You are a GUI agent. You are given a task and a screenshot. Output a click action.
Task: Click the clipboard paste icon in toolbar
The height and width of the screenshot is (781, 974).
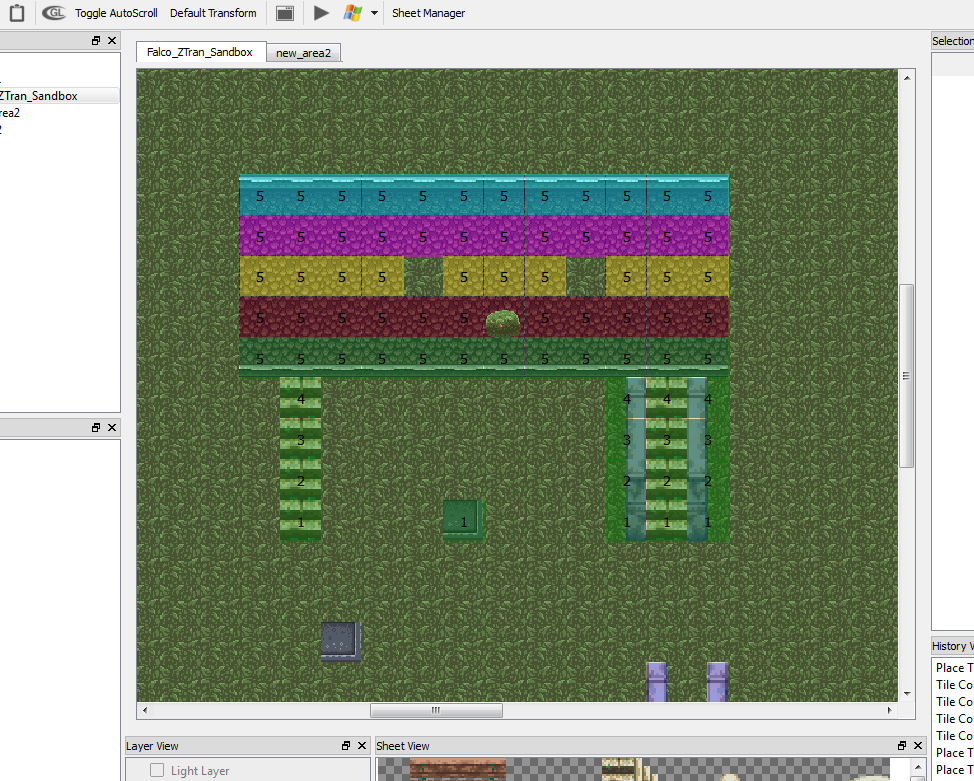tap(17, 13)
